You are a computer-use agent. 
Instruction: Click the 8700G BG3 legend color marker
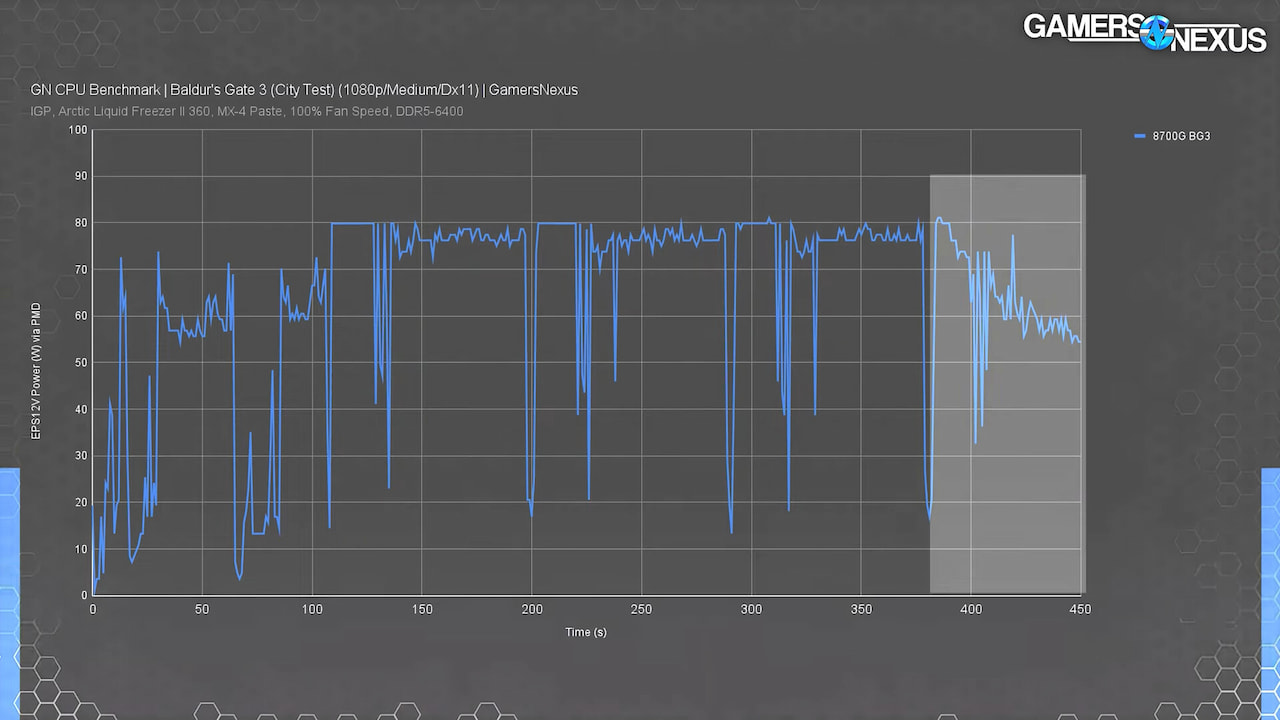pyautogui.click(x=1140, y=135)
